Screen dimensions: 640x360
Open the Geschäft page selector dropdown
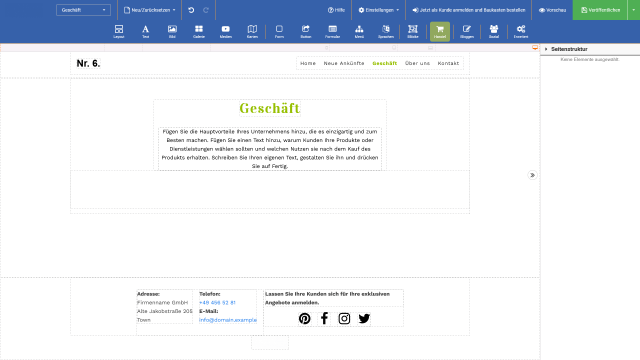click(83, 10)
